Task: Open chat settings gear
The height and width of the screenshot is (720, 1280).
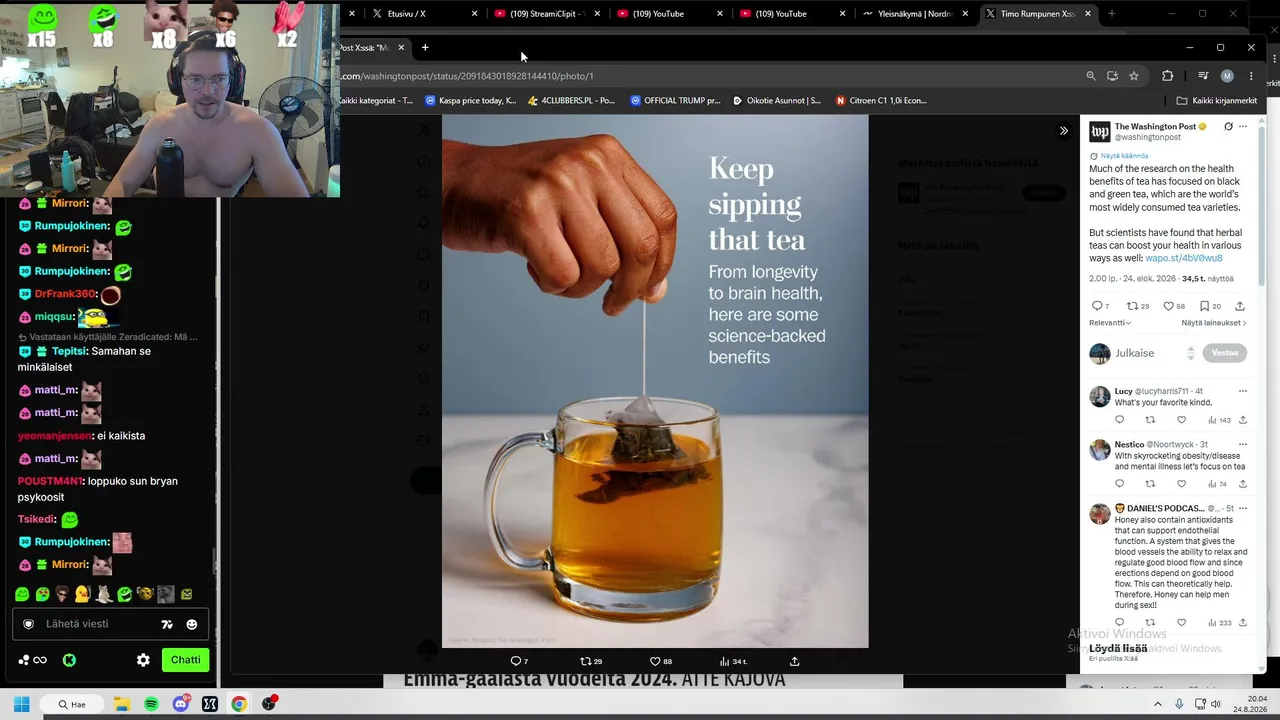Action: tap(143, 660)
